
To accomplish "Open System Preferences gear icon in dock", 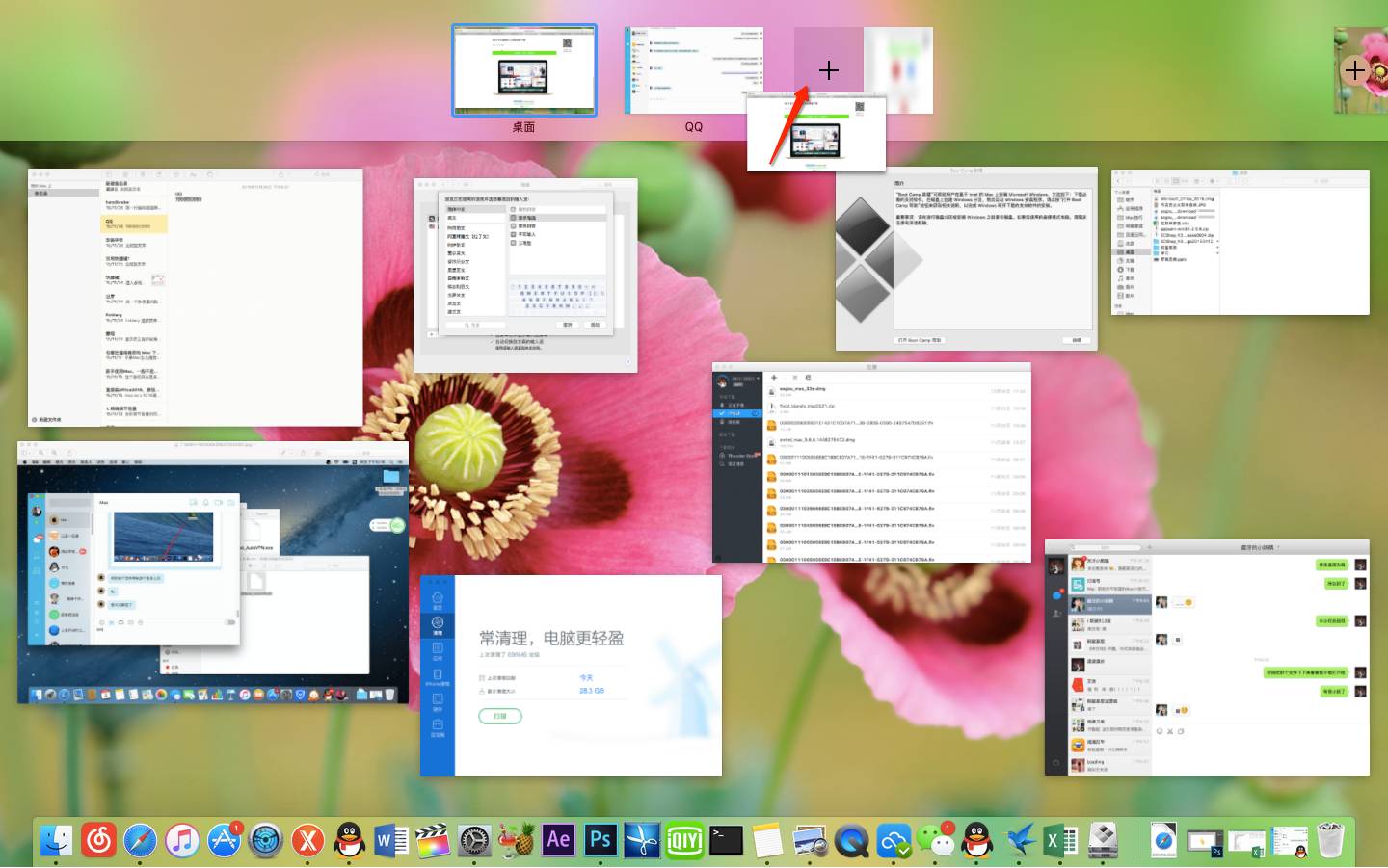I will [x=474, y=840].
